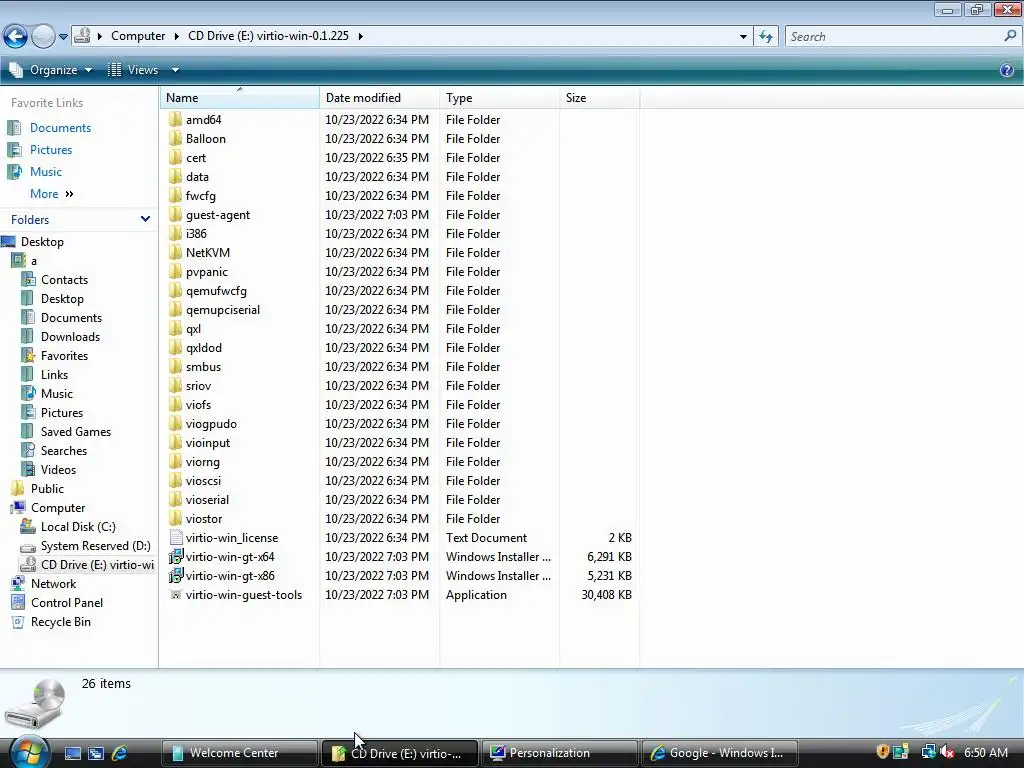Click the Forward navigation arrow

(x=43, y=37)
